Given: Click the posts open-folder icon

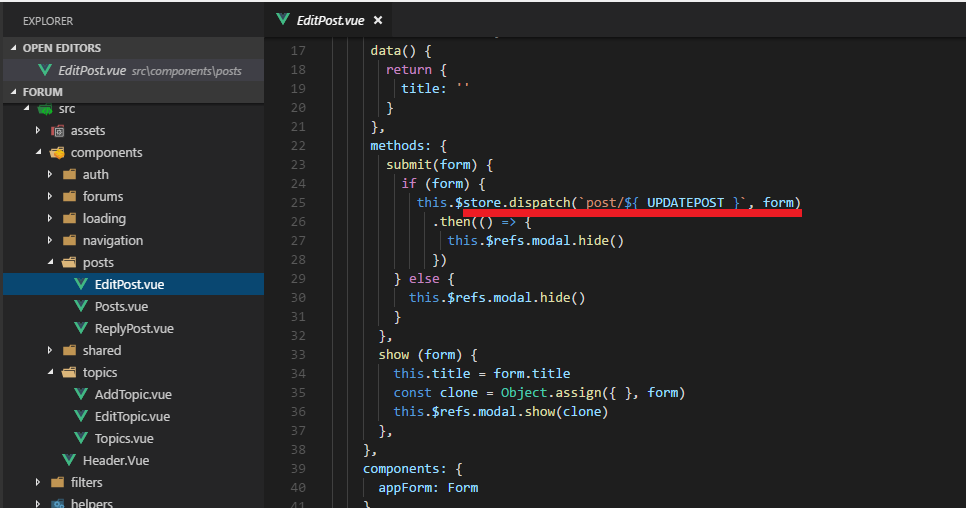Looking at the screenshot, I should pyautogui.click(x=70, y=262).
